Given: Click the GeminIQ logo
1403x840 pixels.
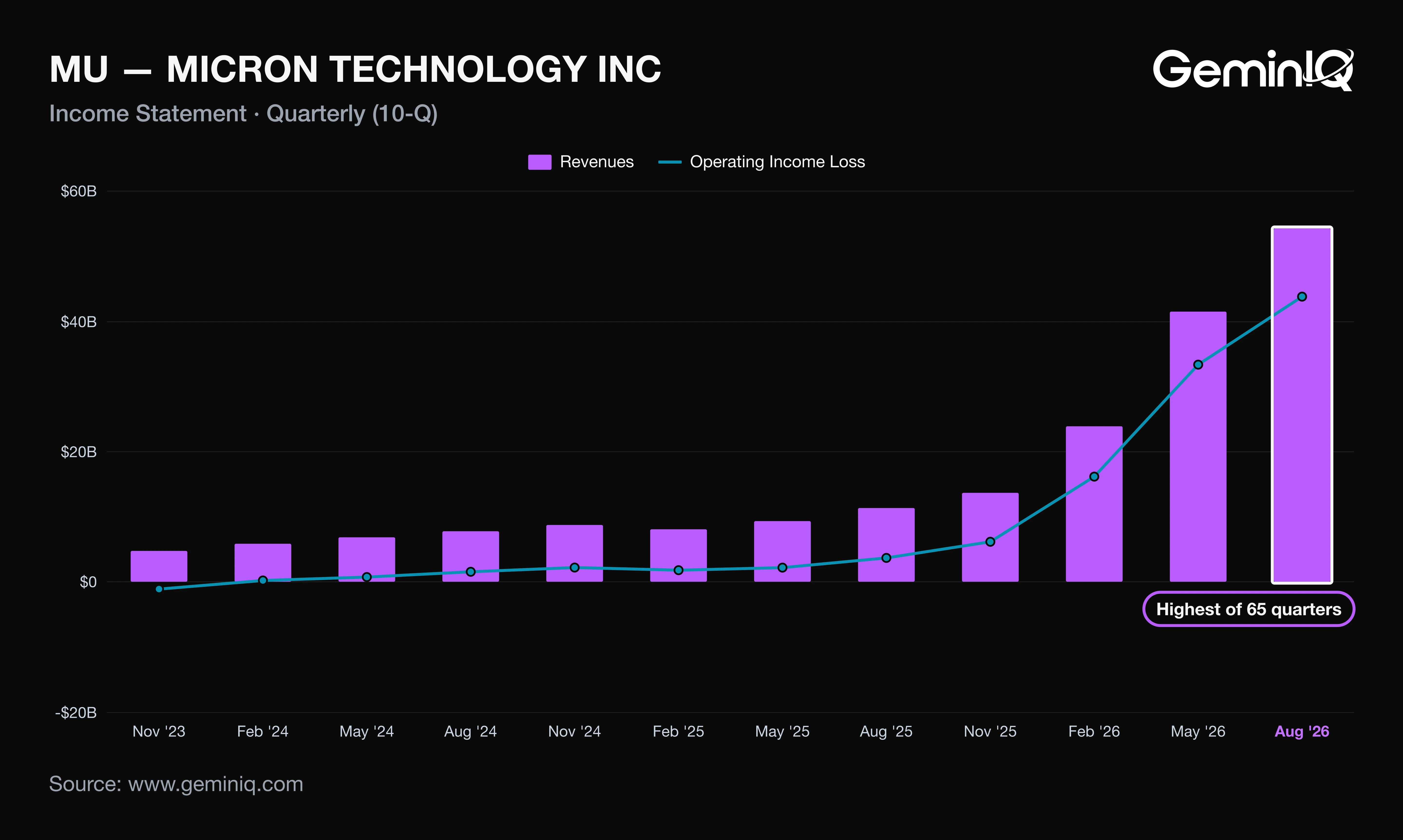Looking at the screenshot, I should point(1253,70).
